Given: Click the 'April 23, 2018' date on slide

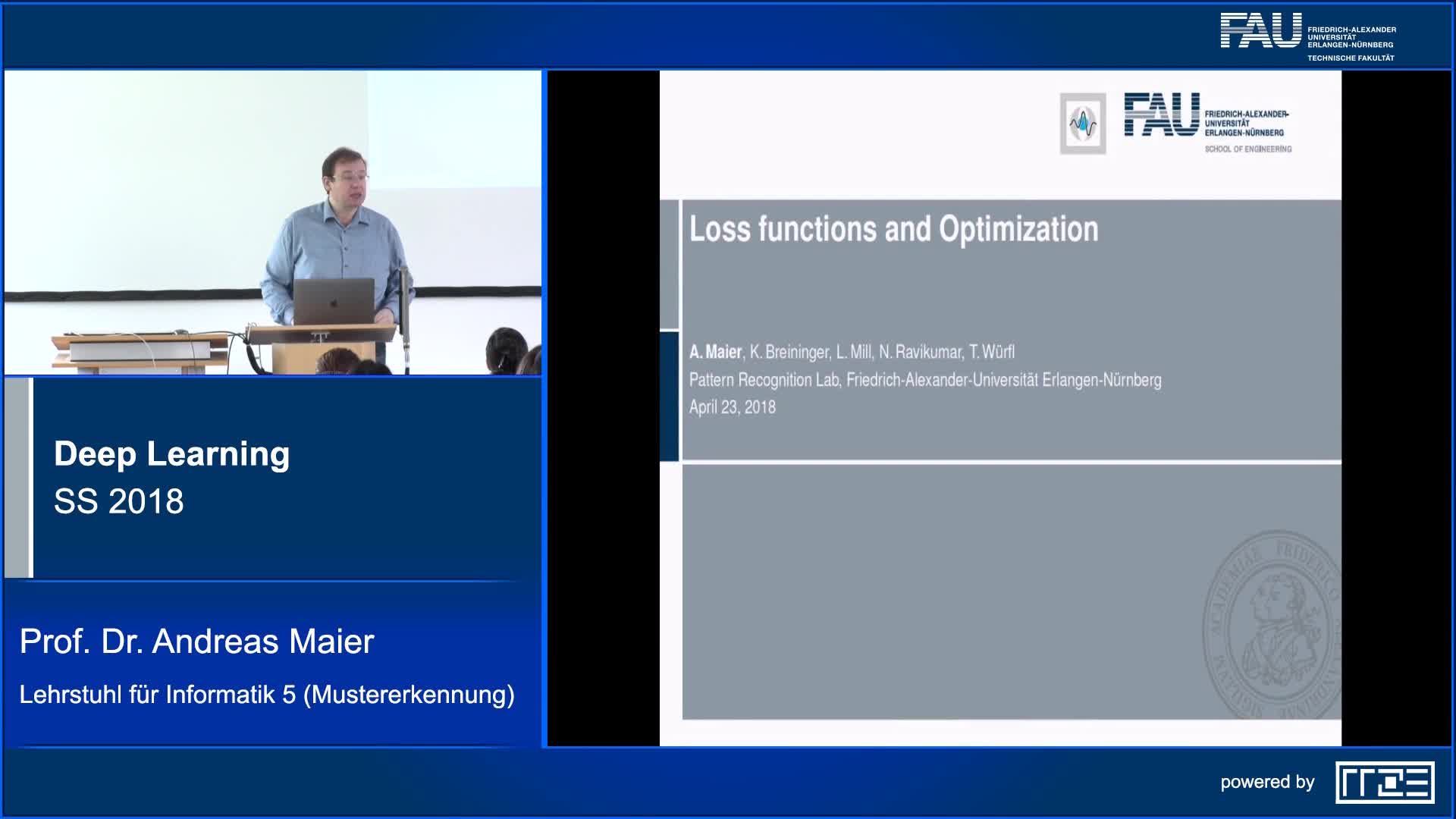Looking at the screenshot, I should [732, 407].
